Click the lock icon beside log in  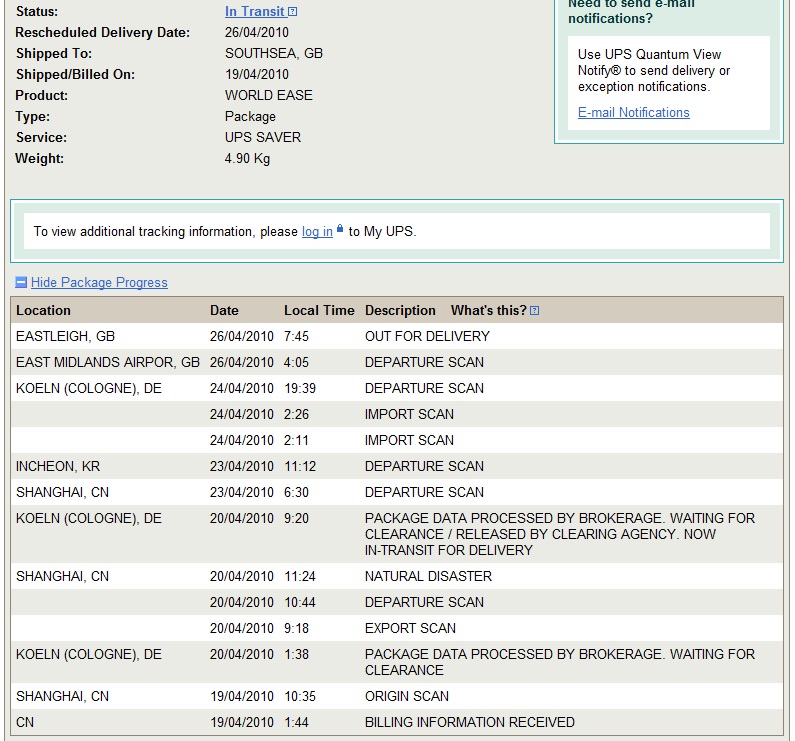tap(340, 229)
